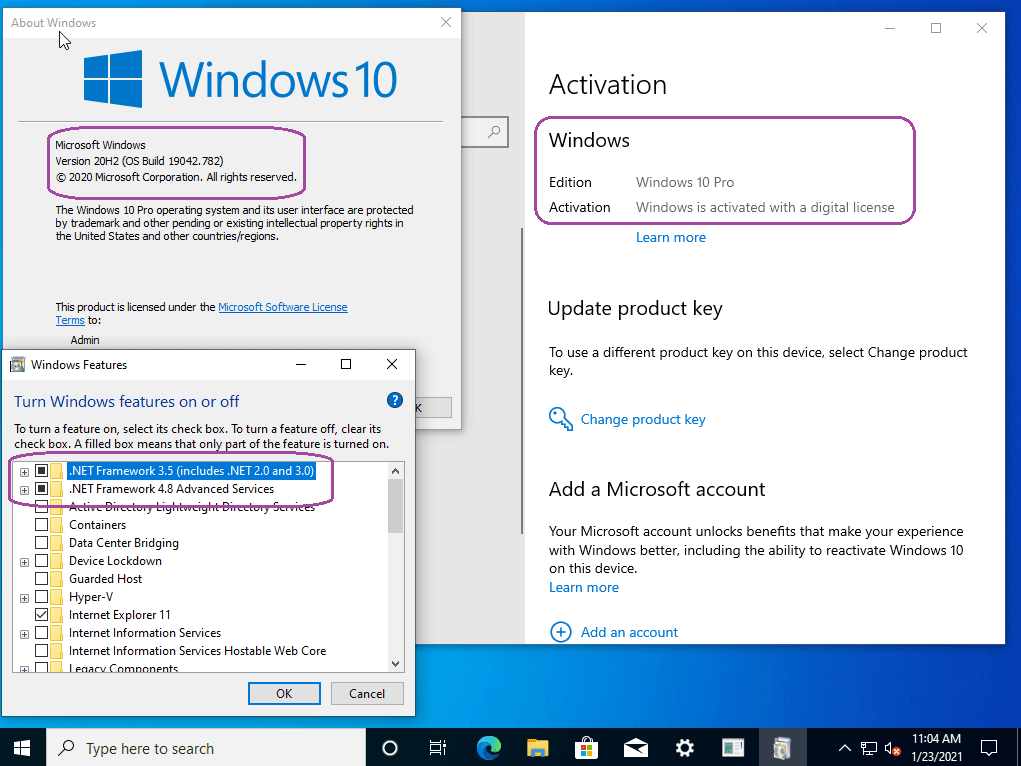
Task: Select Internet Information Services Hostable Web Core label
Action: pos(197,651)
